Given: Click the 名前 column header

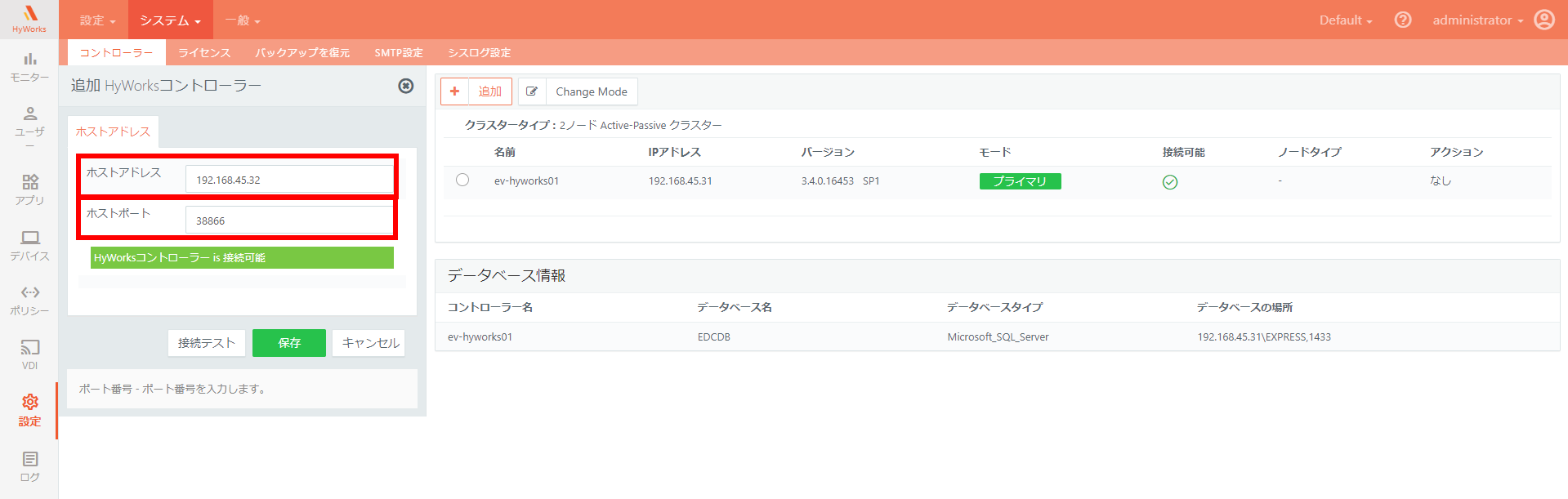Looking at the screenshot, I should tap(505, 152).
